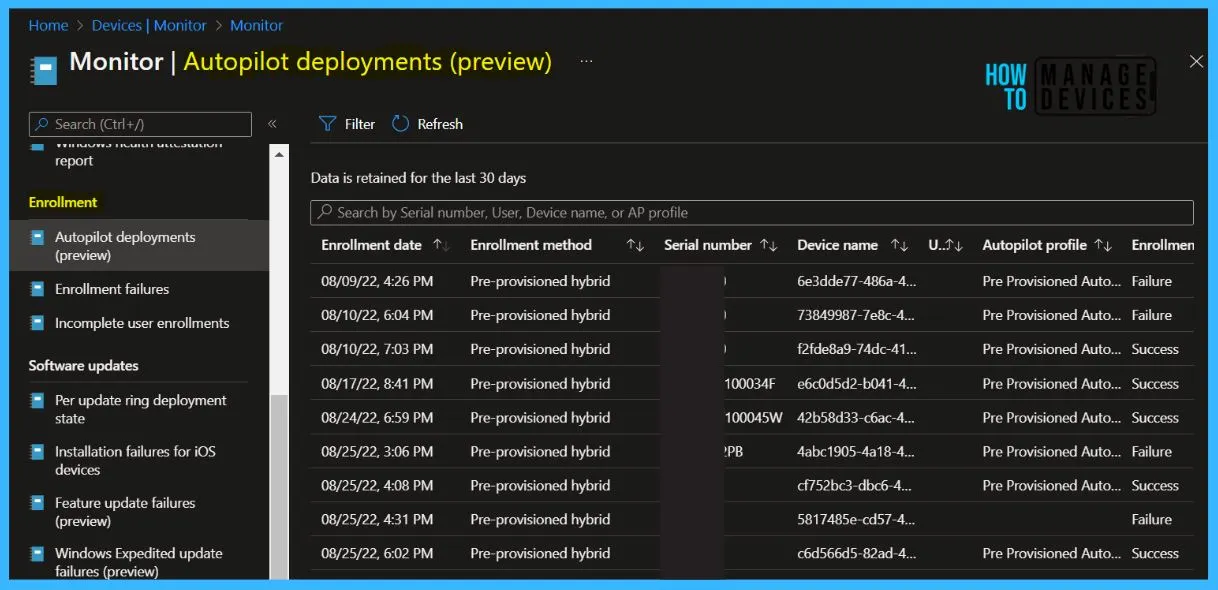Open the Home breadcrumb link
Screen dimensions: 1218x590
(x=48, y=25)
